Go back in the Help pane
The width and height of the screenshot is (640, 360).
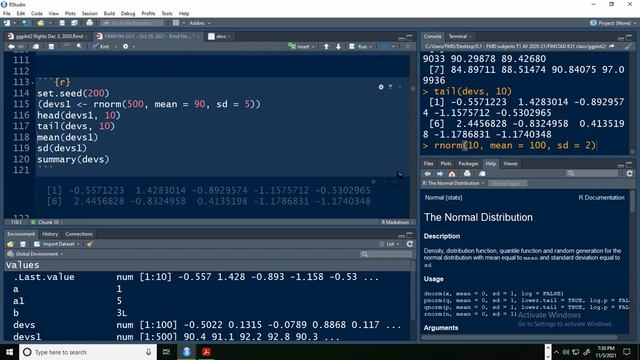[x=427, y=173]
